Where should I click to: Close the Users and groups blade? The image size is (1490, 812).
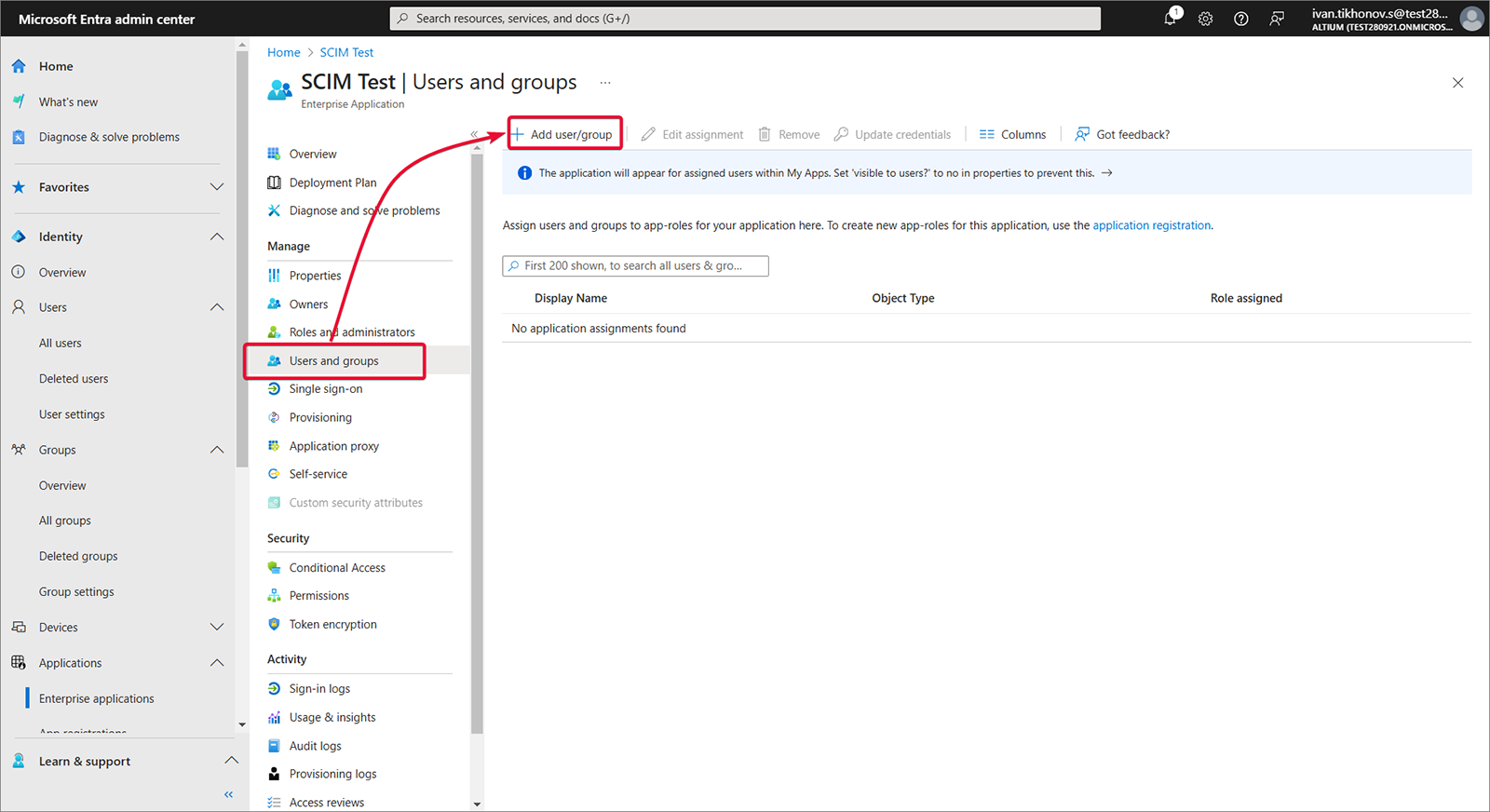(1458, 83)
